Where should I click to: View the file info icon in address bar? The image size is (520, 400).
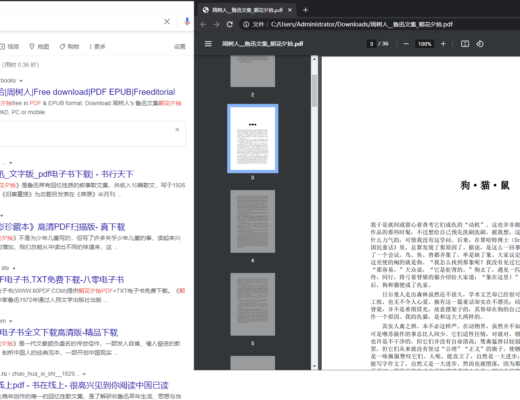click(246, 24)
